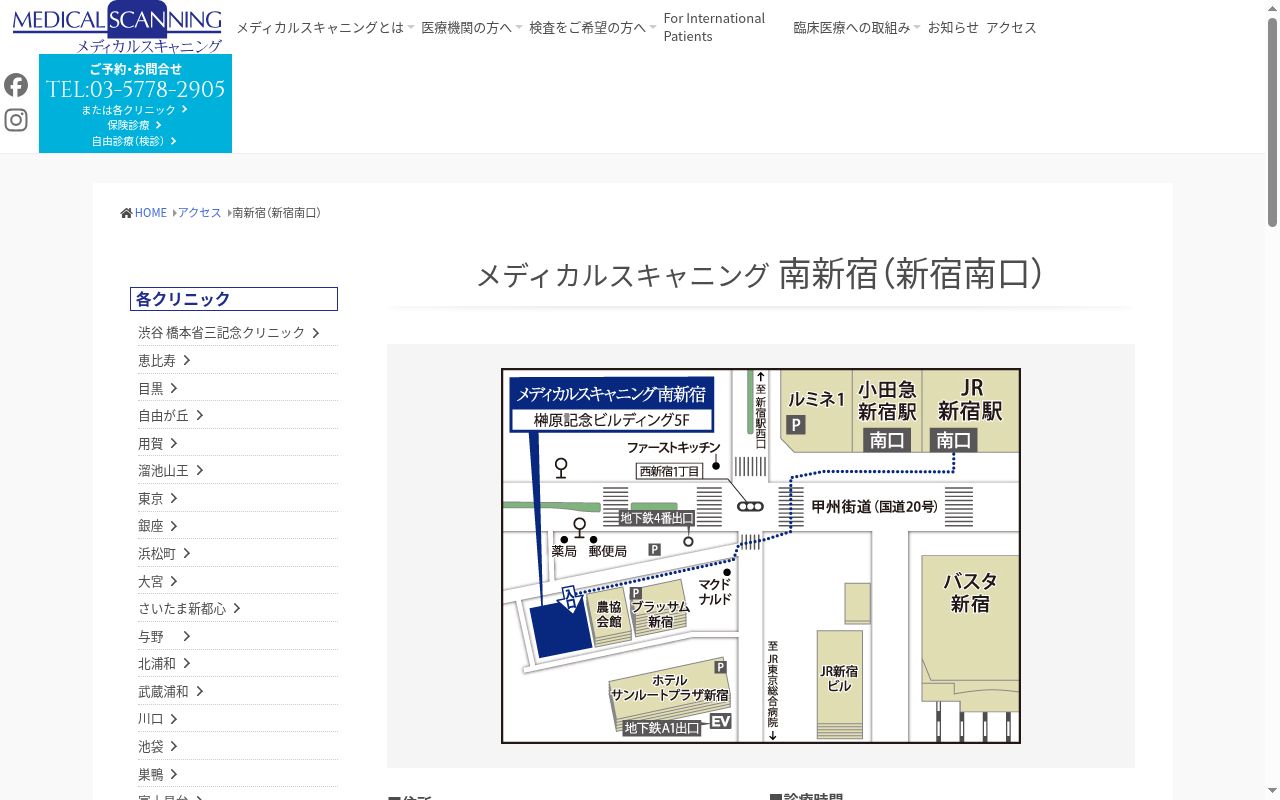The image size is (1280, 800).
Task: Open the Instagram page icon
Action: [16, 120]
